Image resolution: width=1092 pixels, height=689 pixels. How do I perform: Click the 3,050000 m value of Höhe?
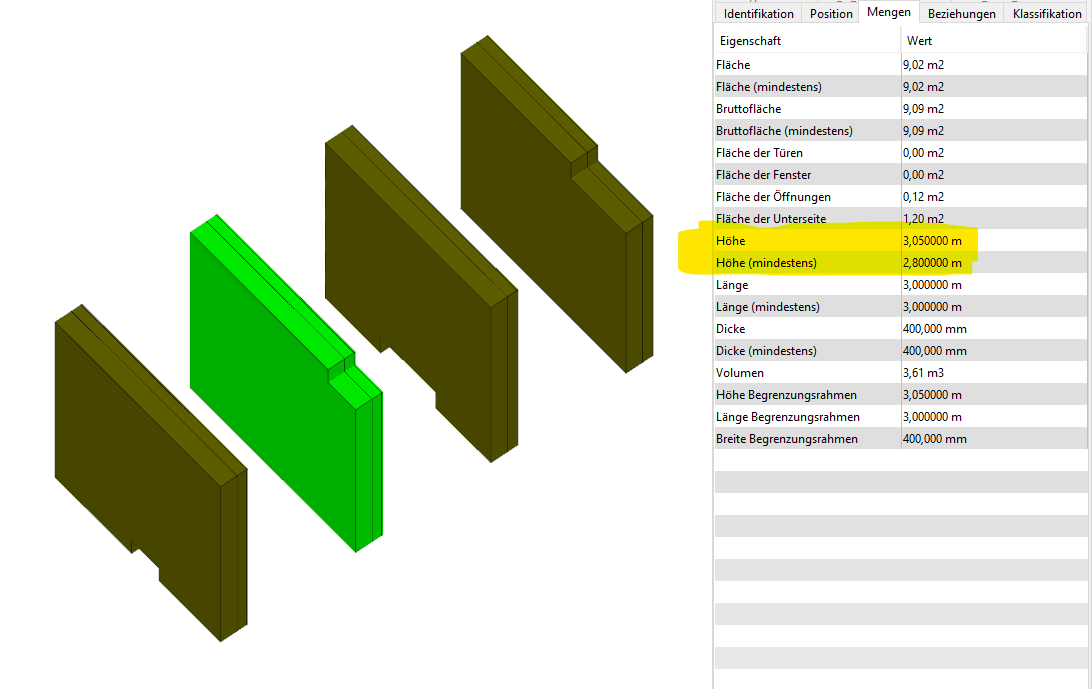[932, 241]
